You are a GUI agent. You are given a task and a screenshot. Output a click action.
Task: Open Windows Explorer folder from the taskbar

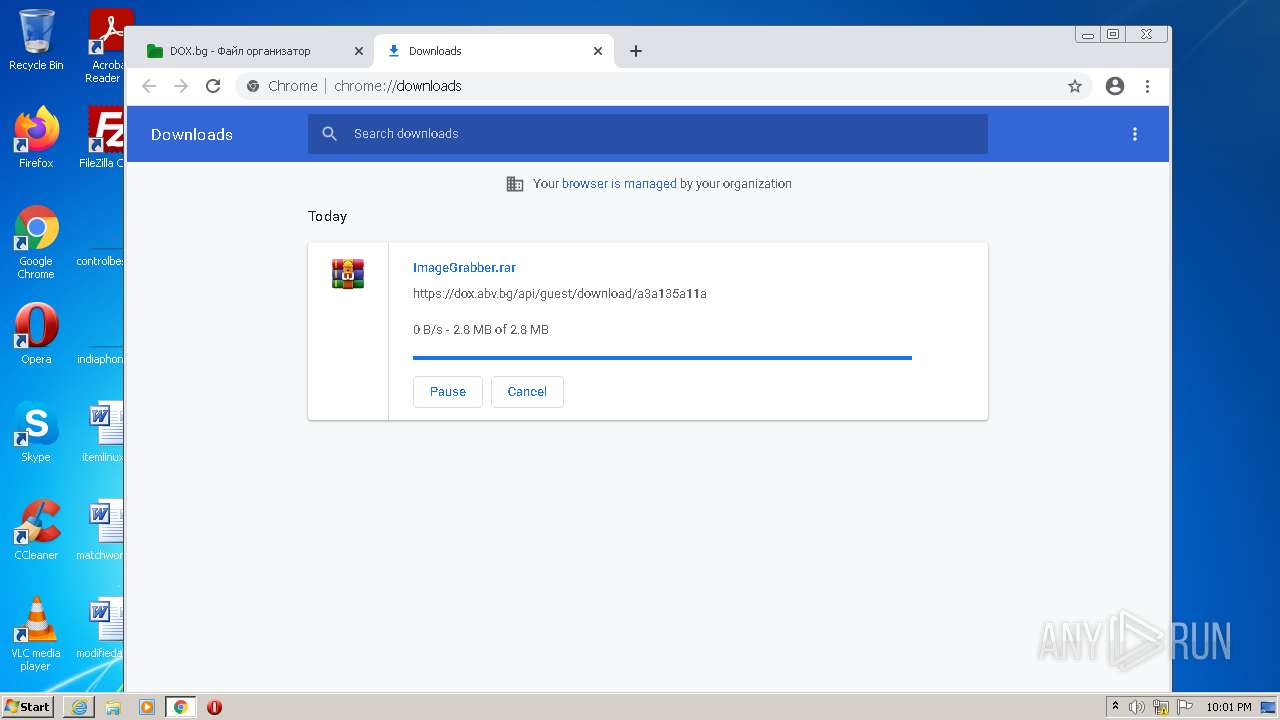pyautogui.click(x=113, y=707)
